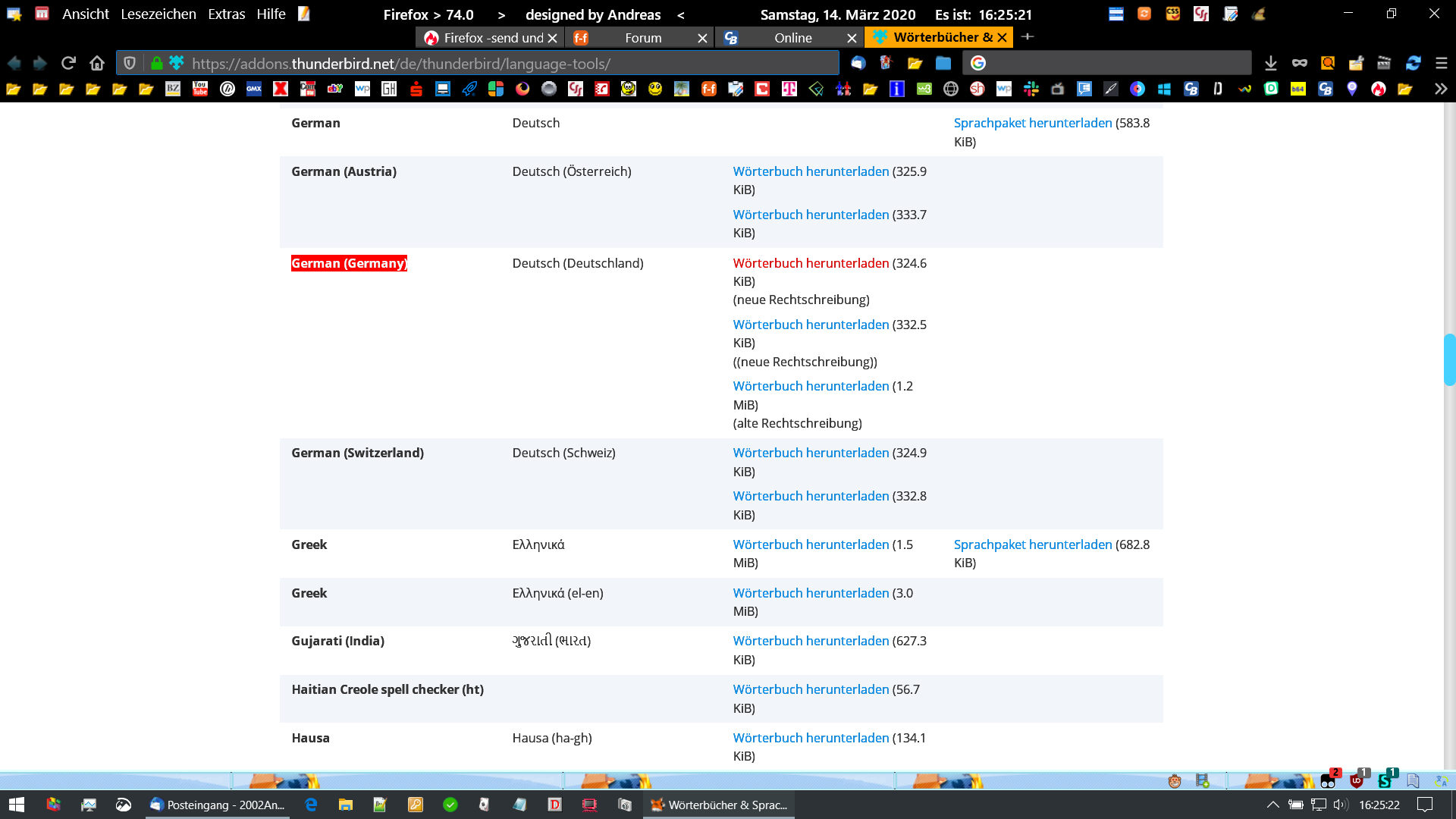Close the Firefox -send und tab

[x=553, y=38]
